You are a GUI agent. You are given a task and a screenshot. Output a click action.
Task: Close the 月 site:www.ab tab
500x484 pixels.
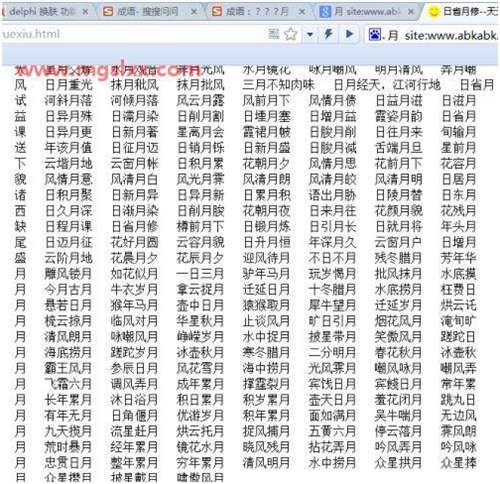[x=411, y=12]
